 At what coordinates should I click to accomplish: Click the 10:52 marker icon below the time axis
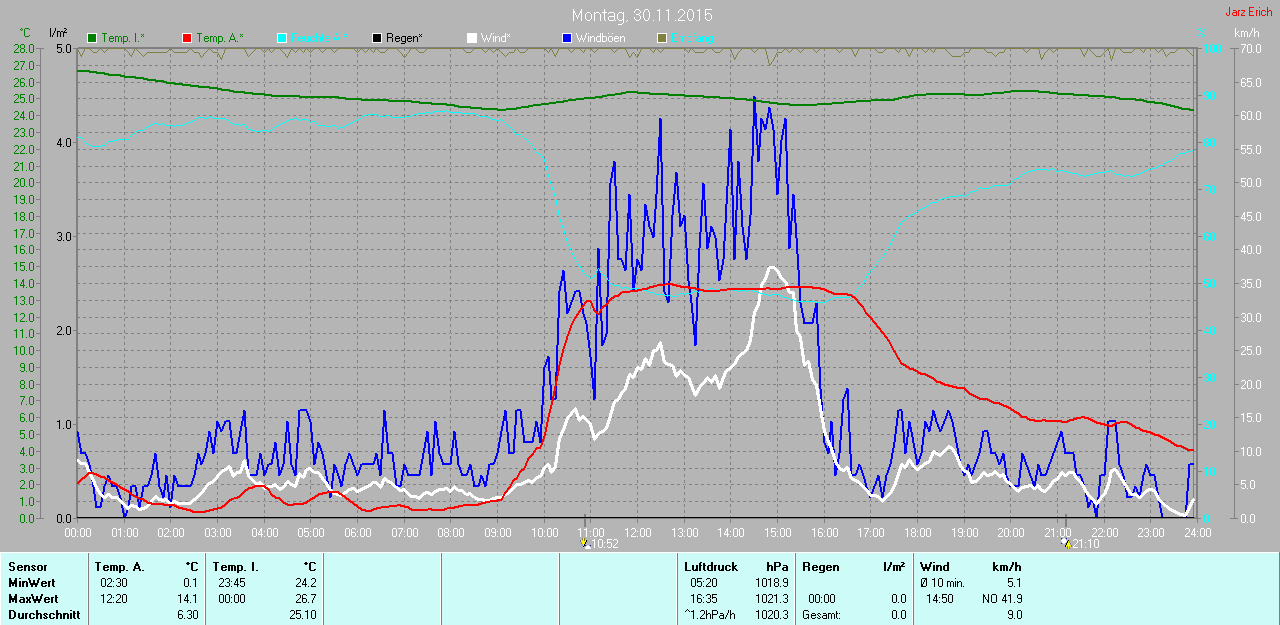[x=586, y=544]
